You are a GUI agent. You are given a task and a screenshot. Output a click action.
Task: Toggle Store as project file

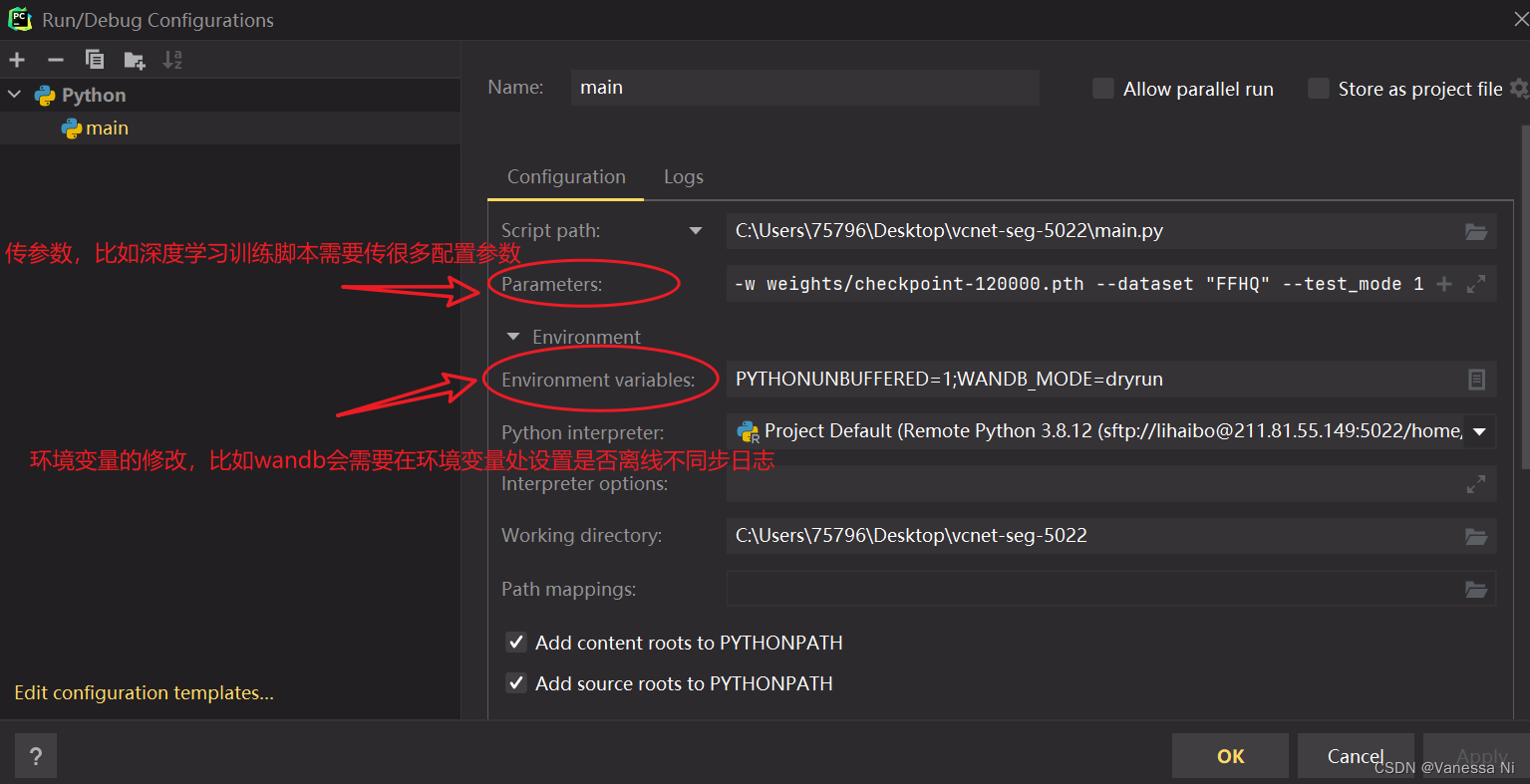(1318, 88)
